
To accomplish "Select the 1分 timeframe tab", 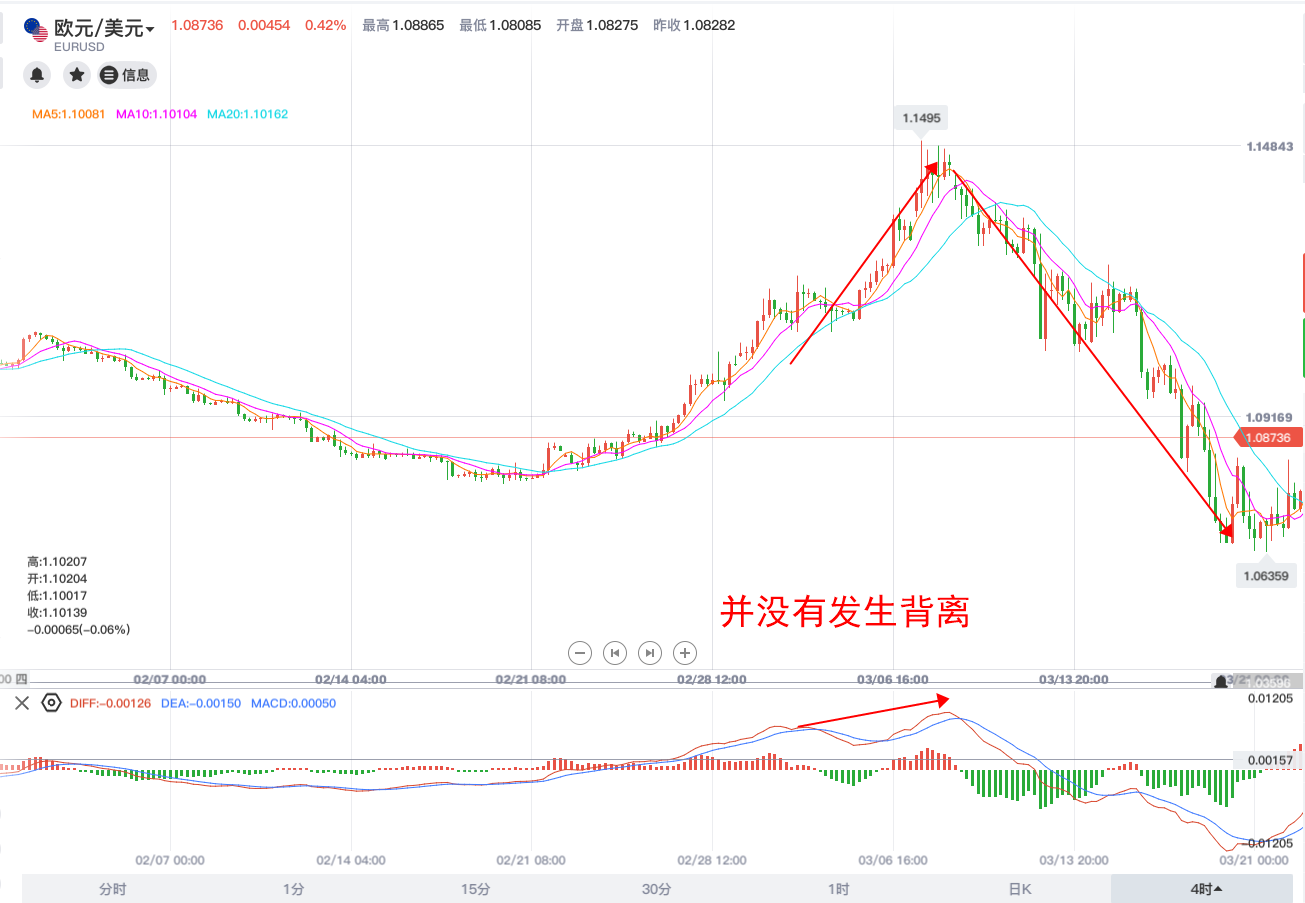I will pos(293,889).
